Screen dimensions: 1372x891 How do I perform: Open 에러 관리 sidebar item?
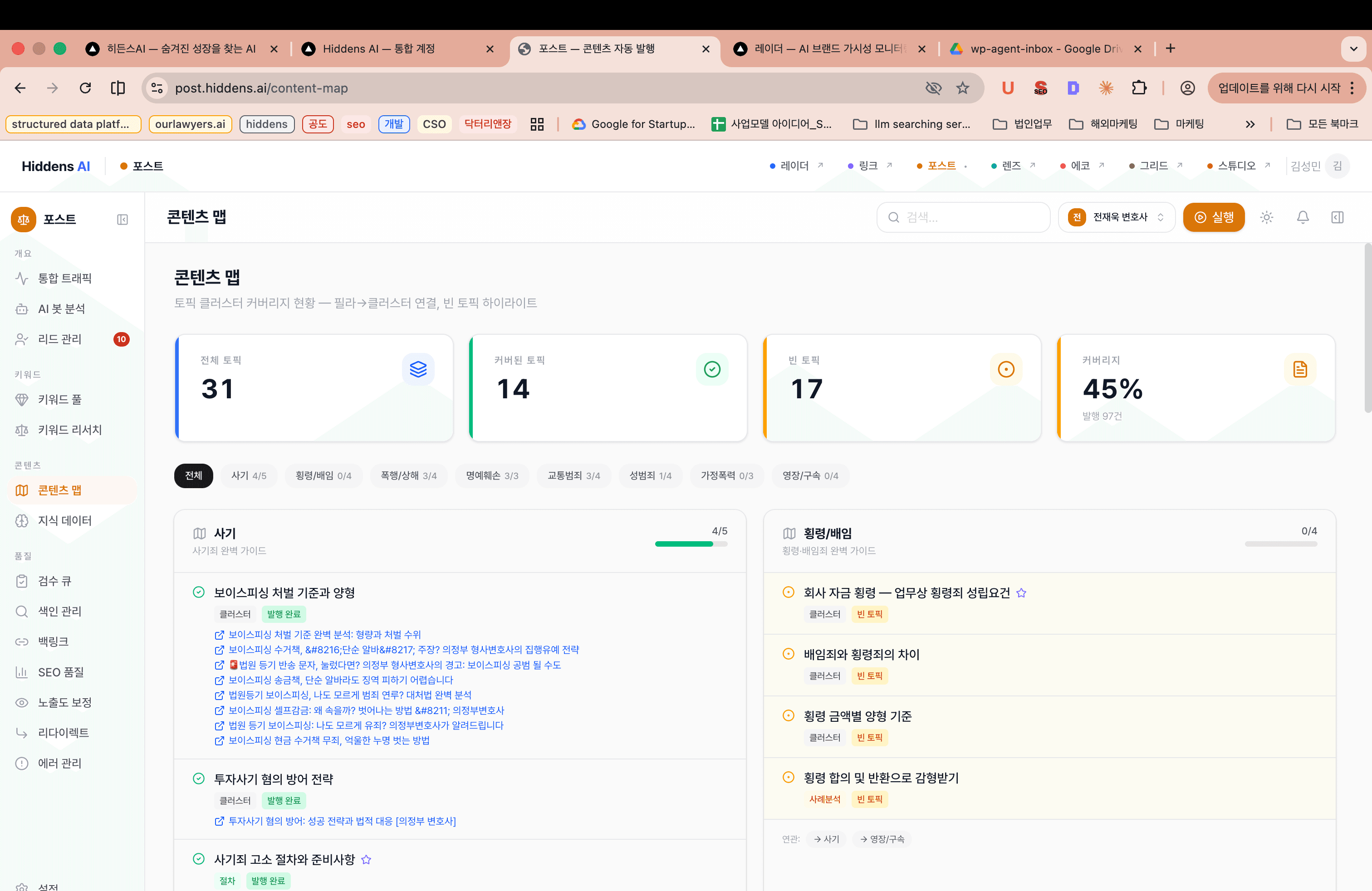pos(72,763)
